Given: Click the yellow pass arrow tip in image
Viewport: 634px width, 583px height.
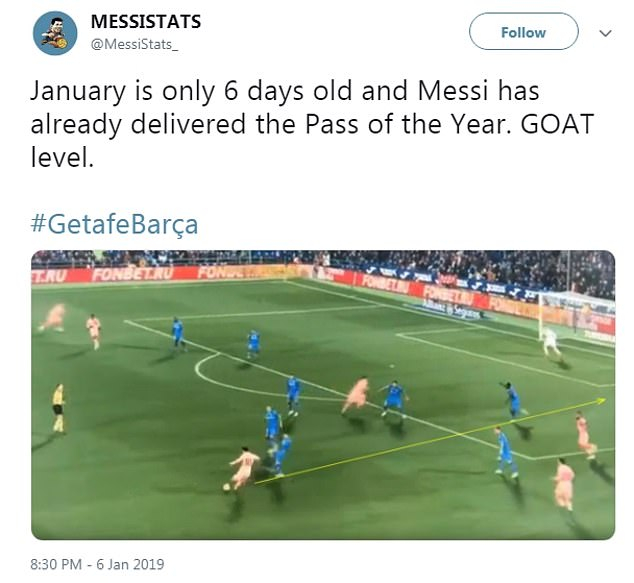Looking at the screenshot, I should (603, 400).
